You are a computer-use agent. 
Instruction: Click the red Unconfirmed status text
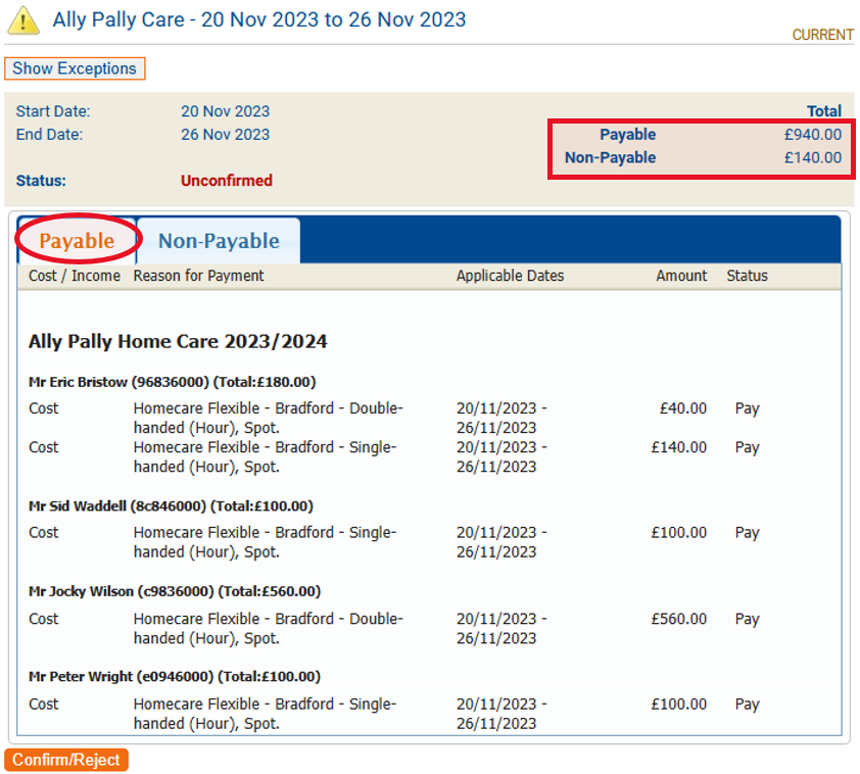[x=226, y=181]
